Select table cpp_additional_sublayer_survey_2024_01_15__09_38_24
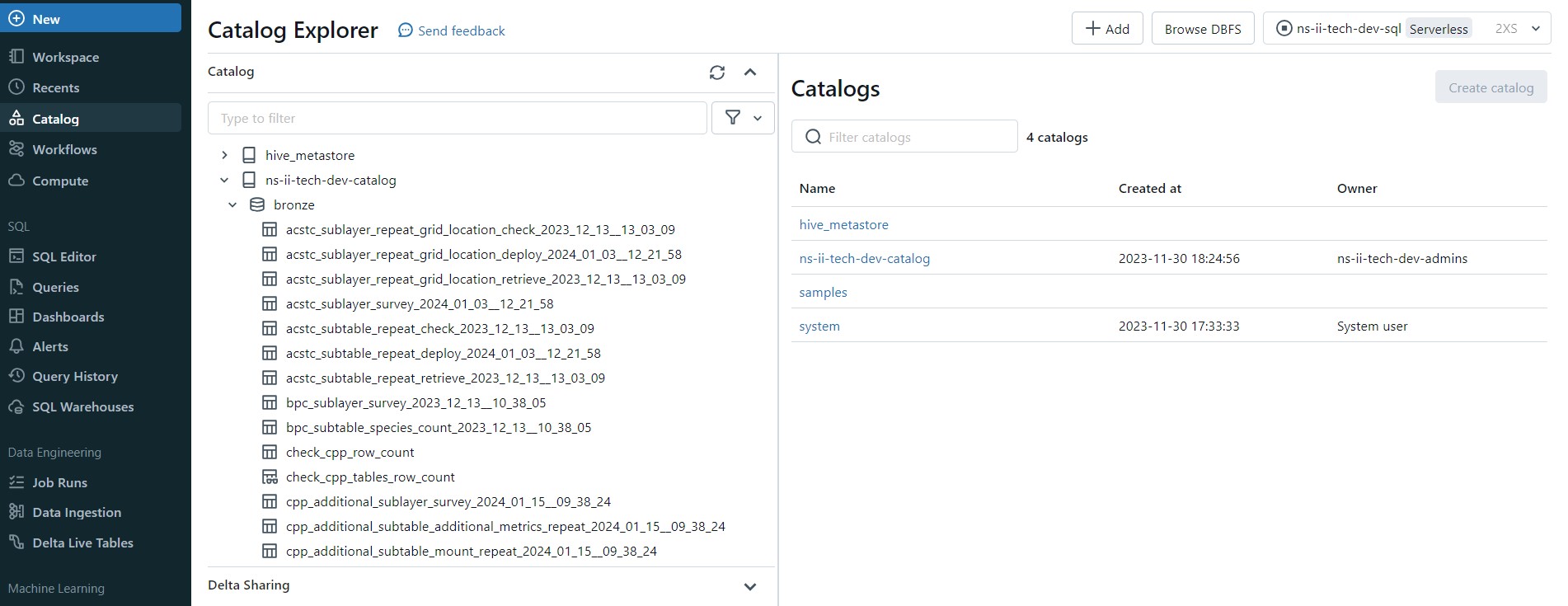 point(448,501)
